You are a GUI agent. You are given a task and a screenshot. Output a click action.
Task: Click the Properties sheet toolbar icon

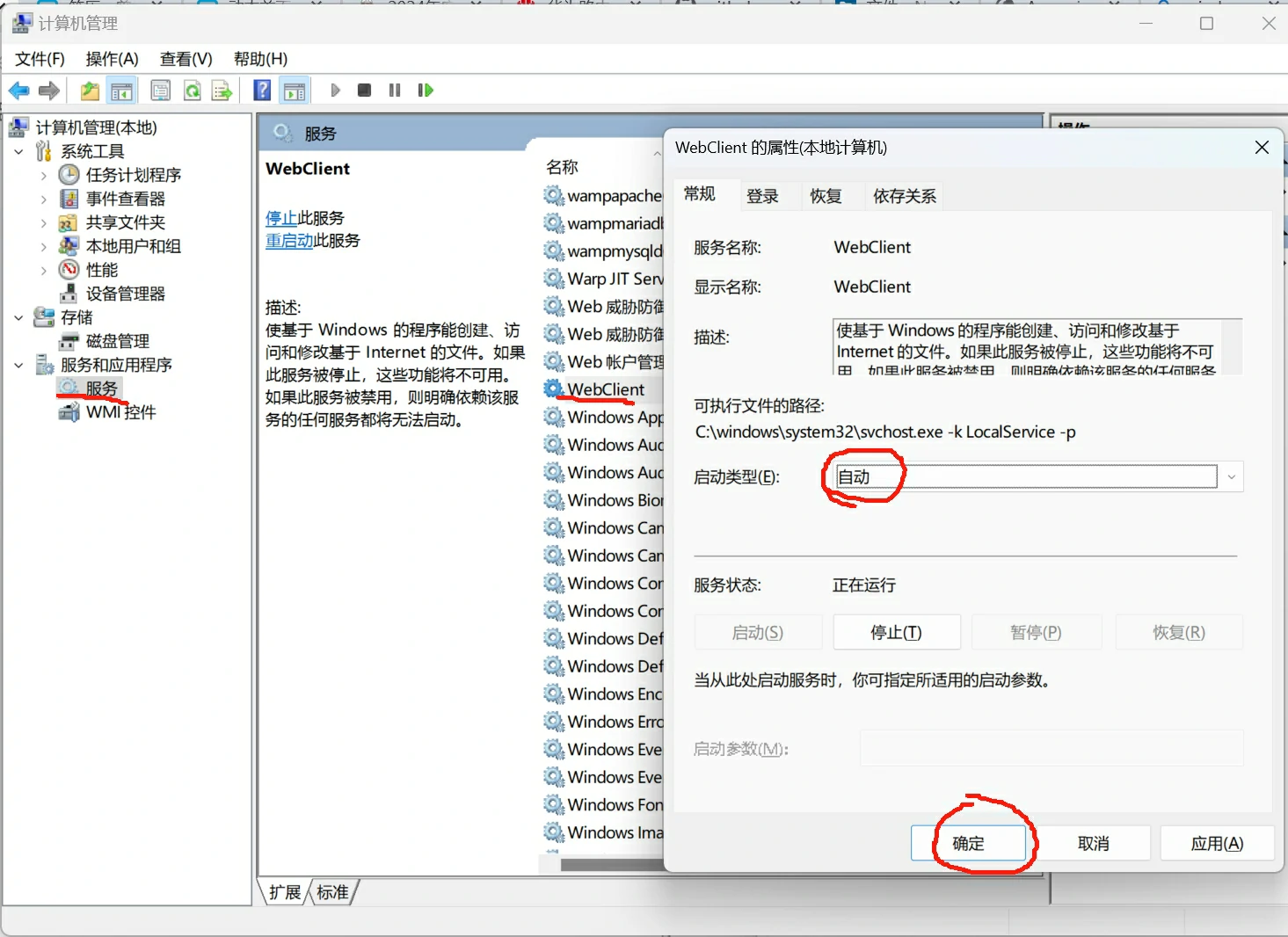[161, 91]
